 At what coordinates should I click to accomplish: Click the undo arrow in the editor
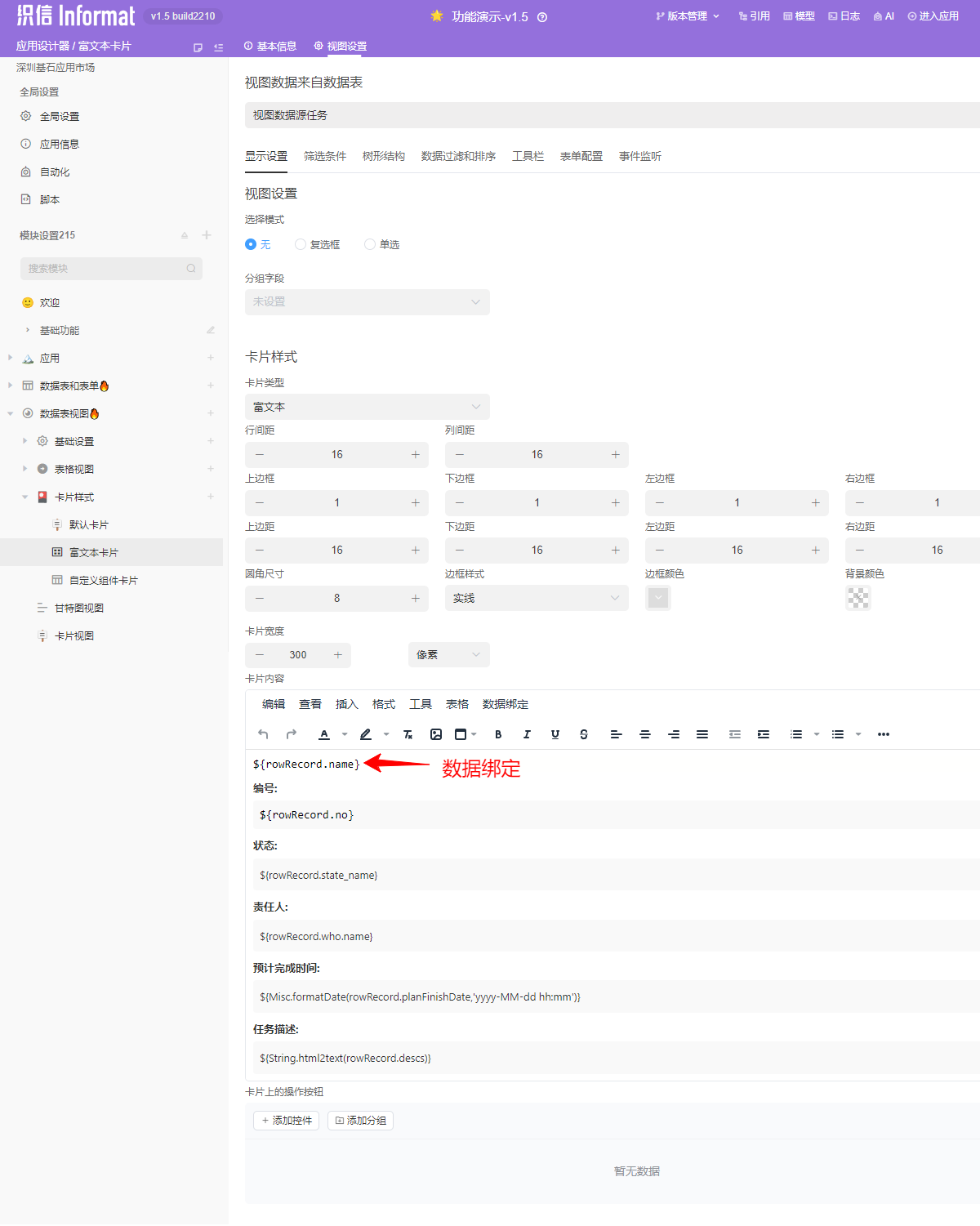(x=263, y=734)
